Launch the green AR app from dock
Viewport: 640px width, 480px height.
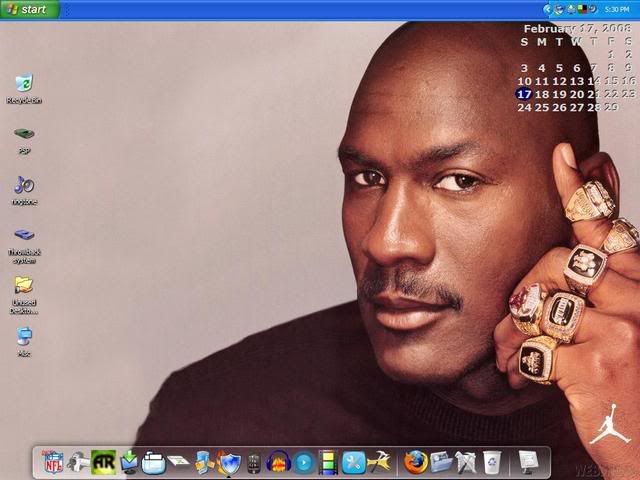103,462
